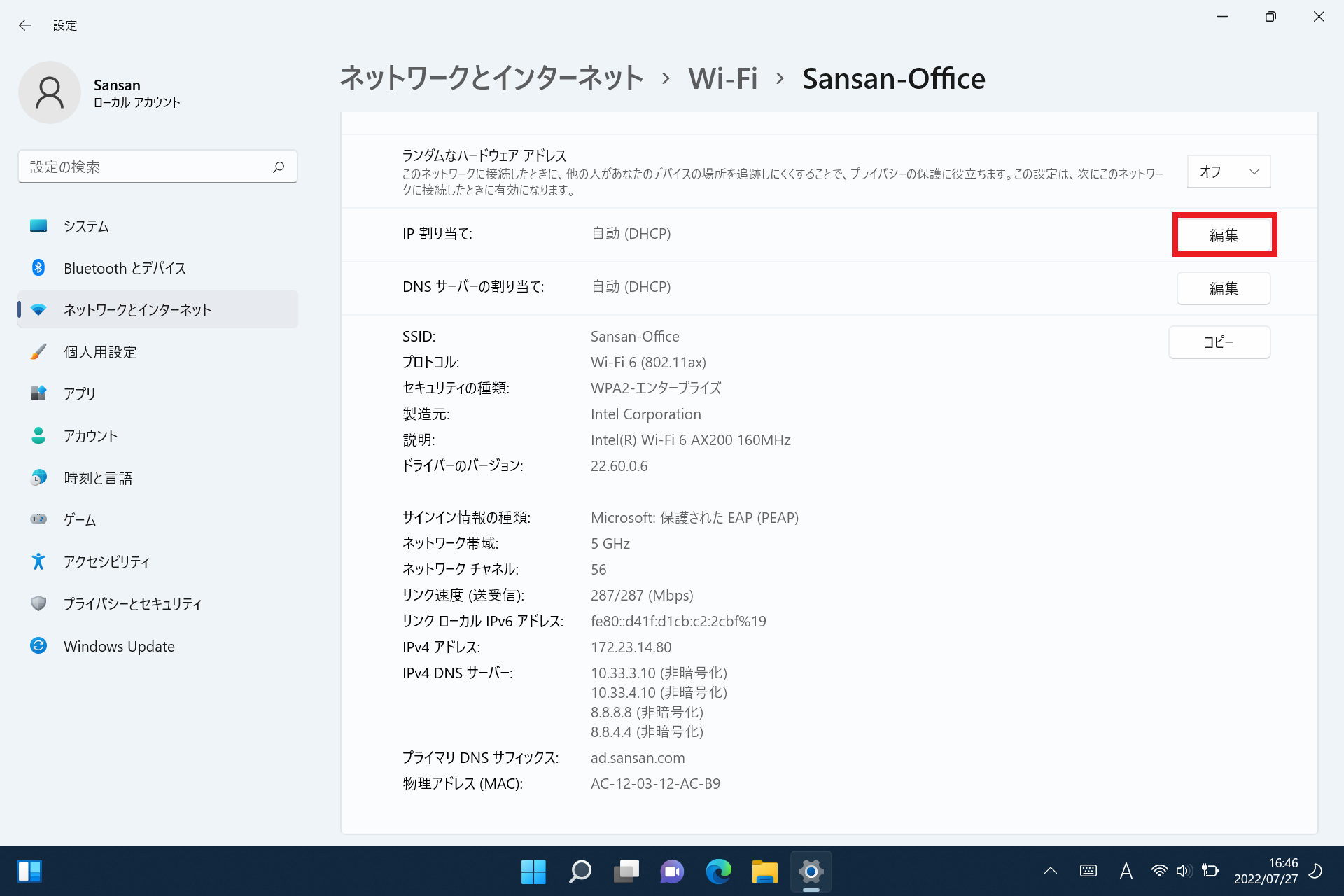This screenshot has width=1344, height=896.
Task: Open ランダムなハードウェア アドレス dropdown showing オフ
Action: pos(1228,171)
